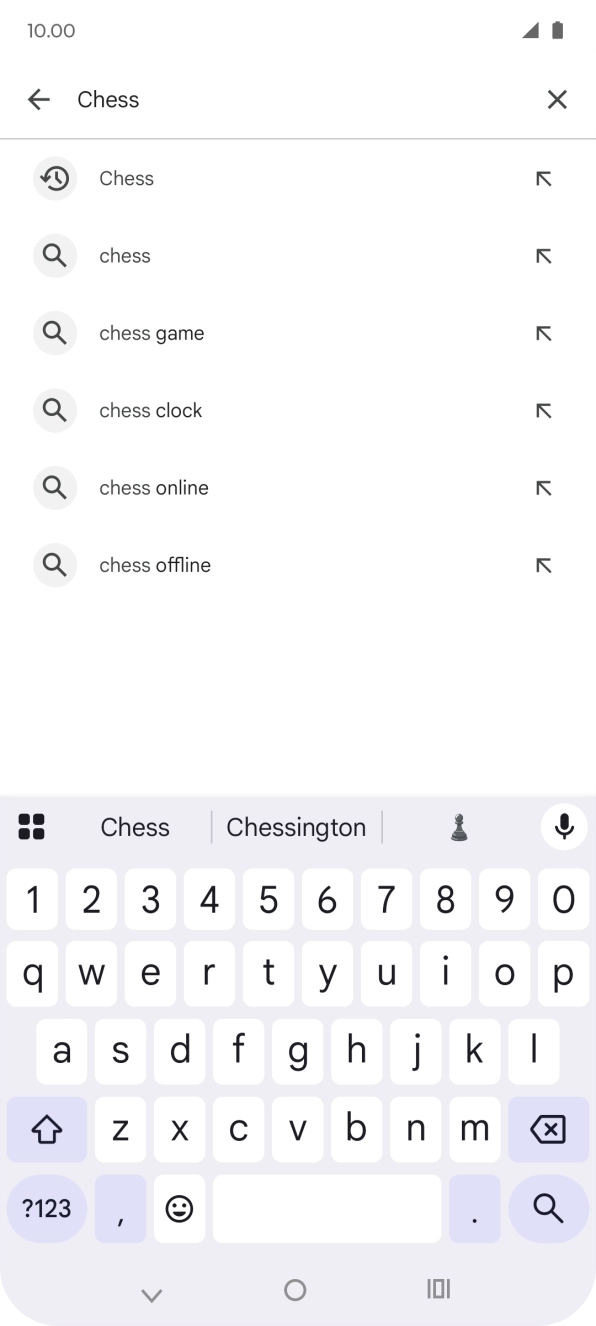Tap the keyboard search key
Viewport: 596px width, 1326px height.
click(548, 1209)
